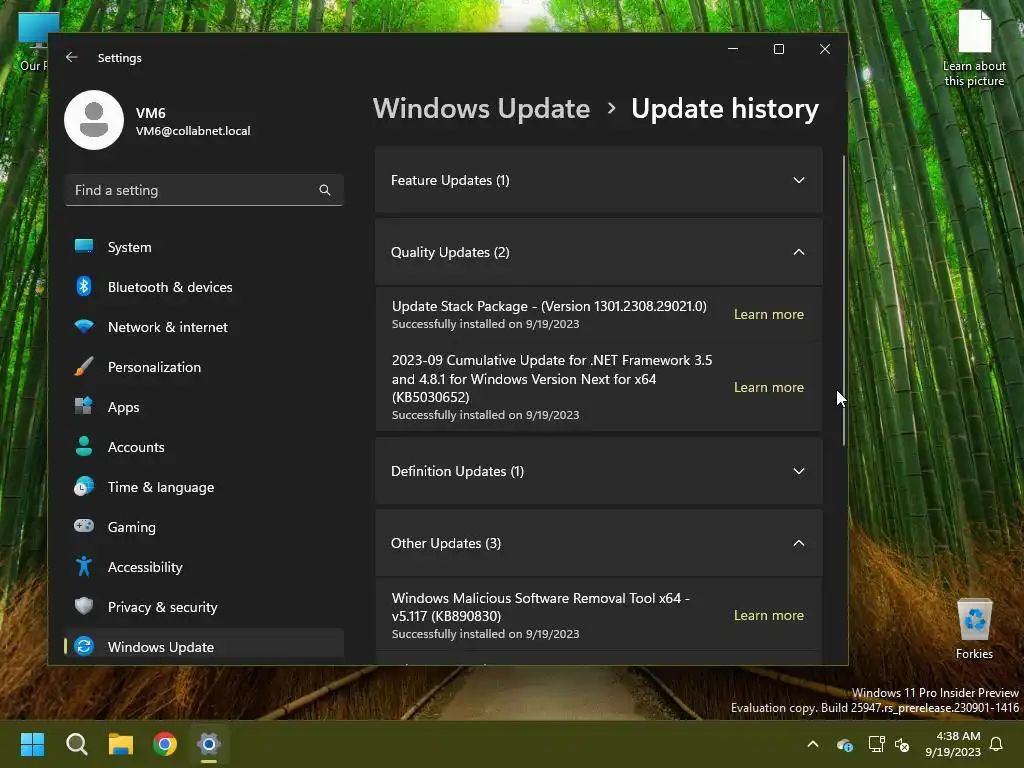1024x768 pixels.
Task: Learn more about KB5030652 .NET update
Action: coord(769,387)
